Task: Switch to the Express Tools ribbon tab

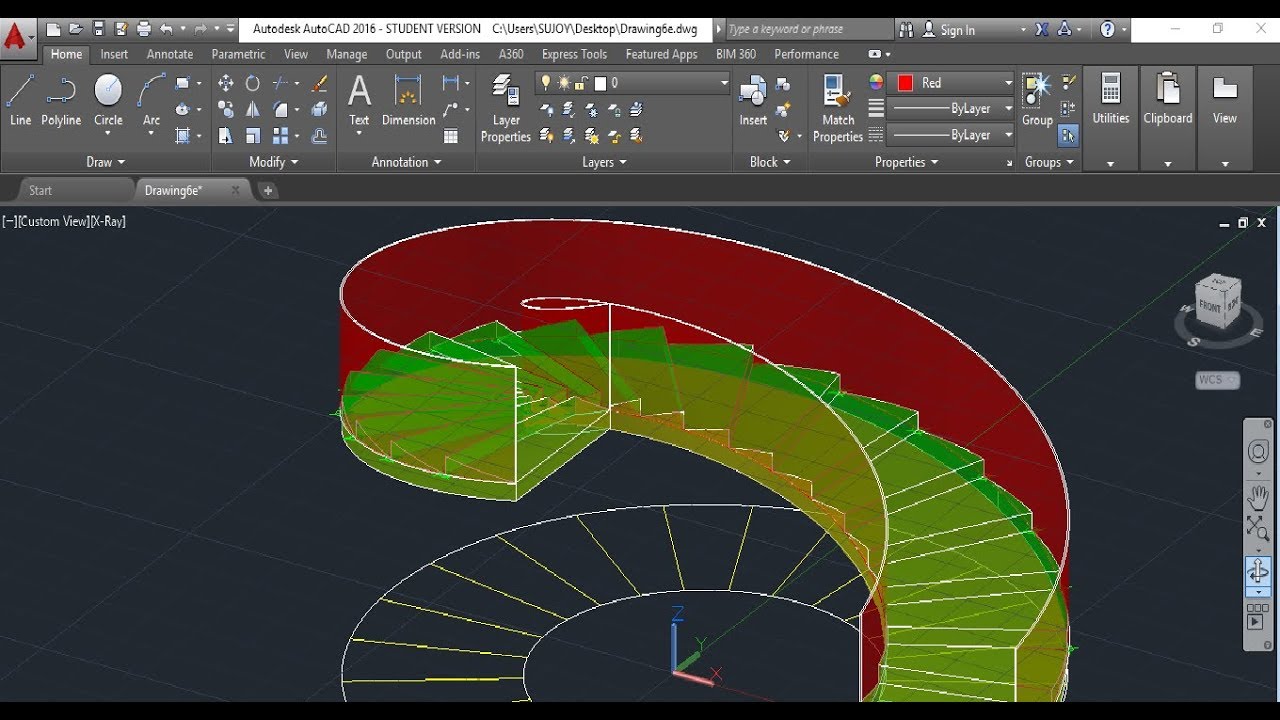Action: coord(574,54)
